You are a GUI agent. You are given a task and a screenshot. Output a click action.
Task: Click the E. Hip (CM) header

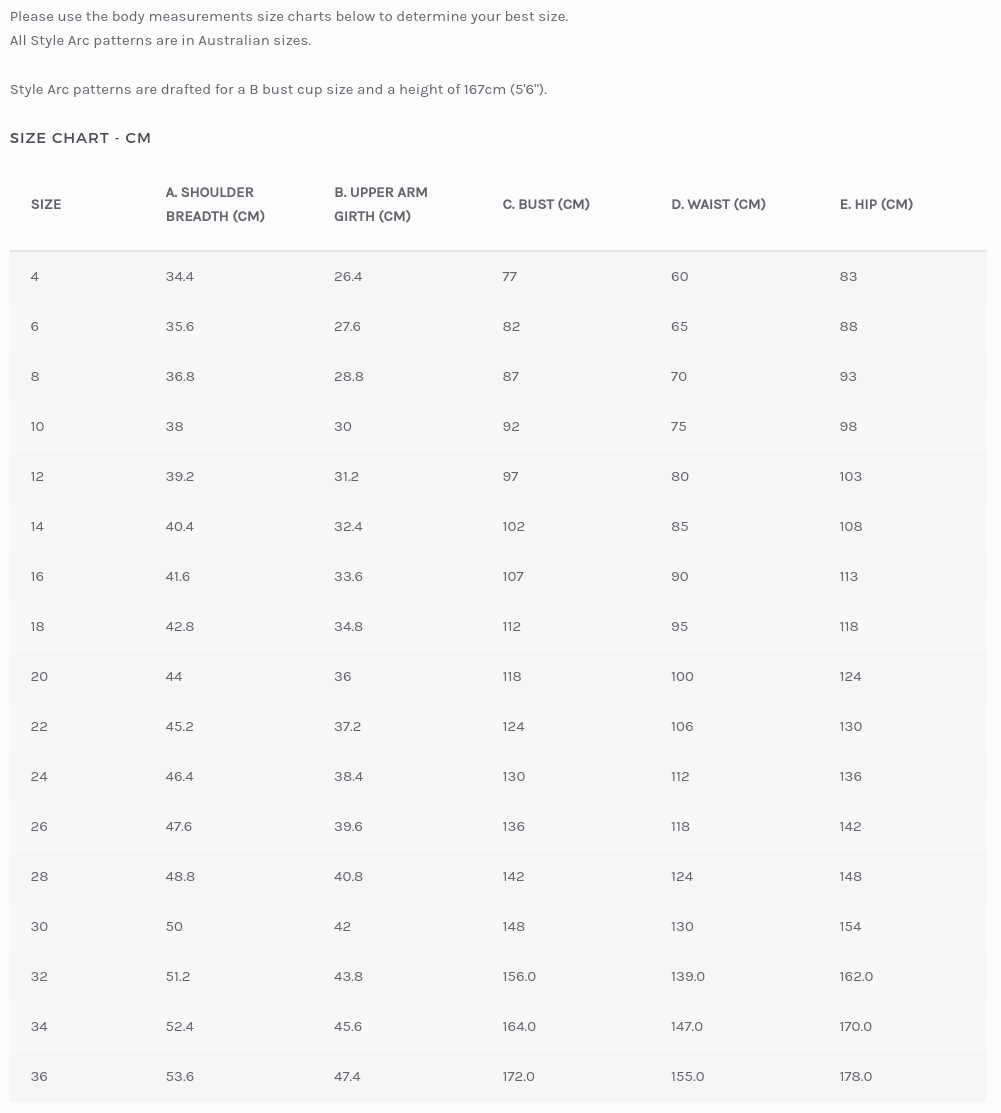(876, 204)
